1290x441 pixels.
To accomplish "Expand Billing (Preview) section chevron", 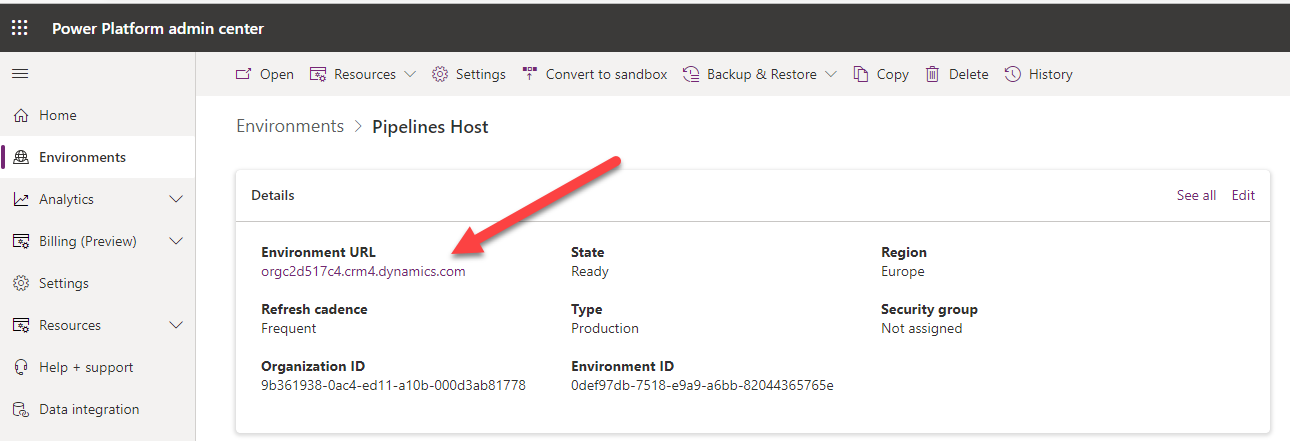I will click(176, 241).
